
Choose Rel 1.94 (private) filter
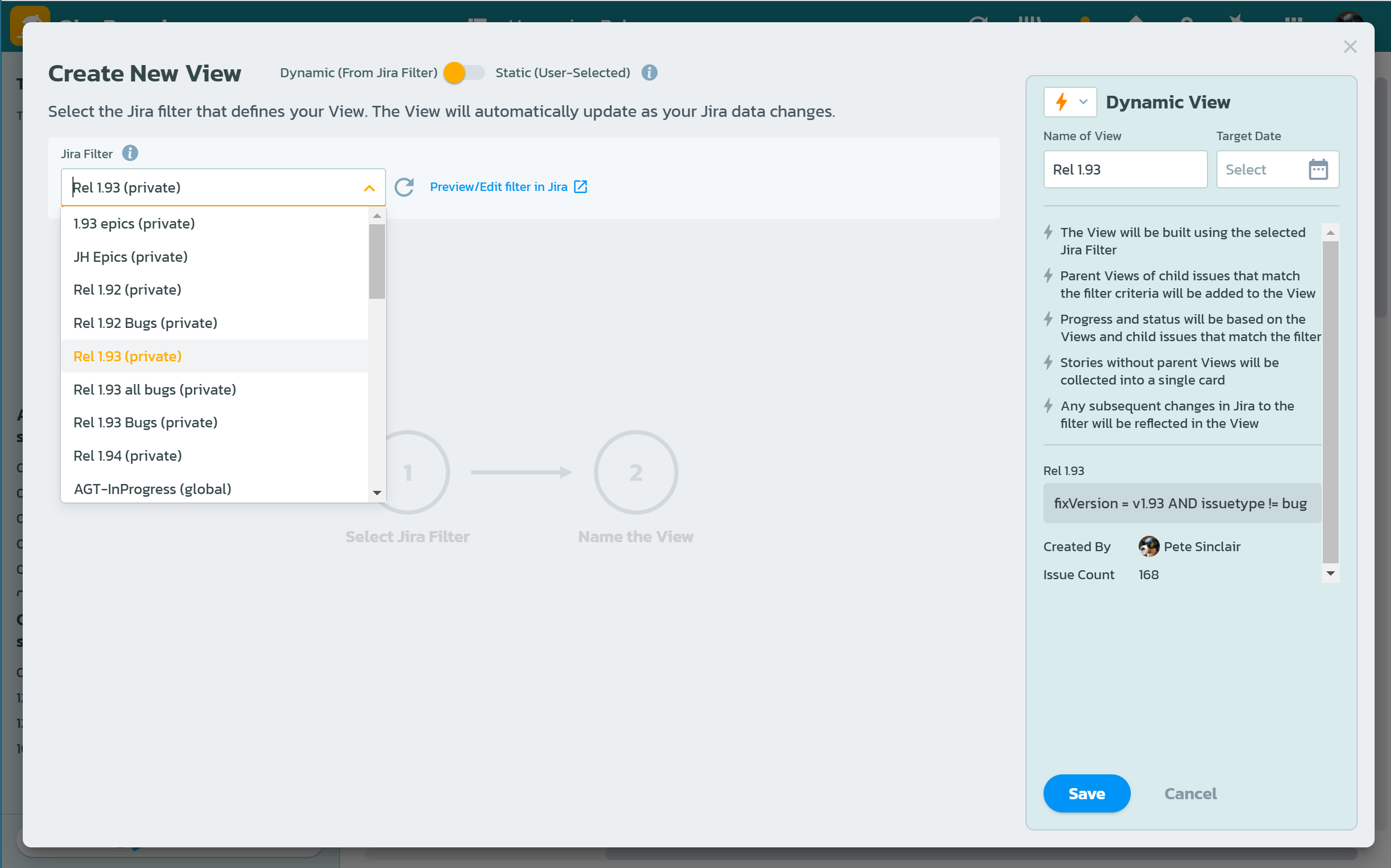pos(215,456)
